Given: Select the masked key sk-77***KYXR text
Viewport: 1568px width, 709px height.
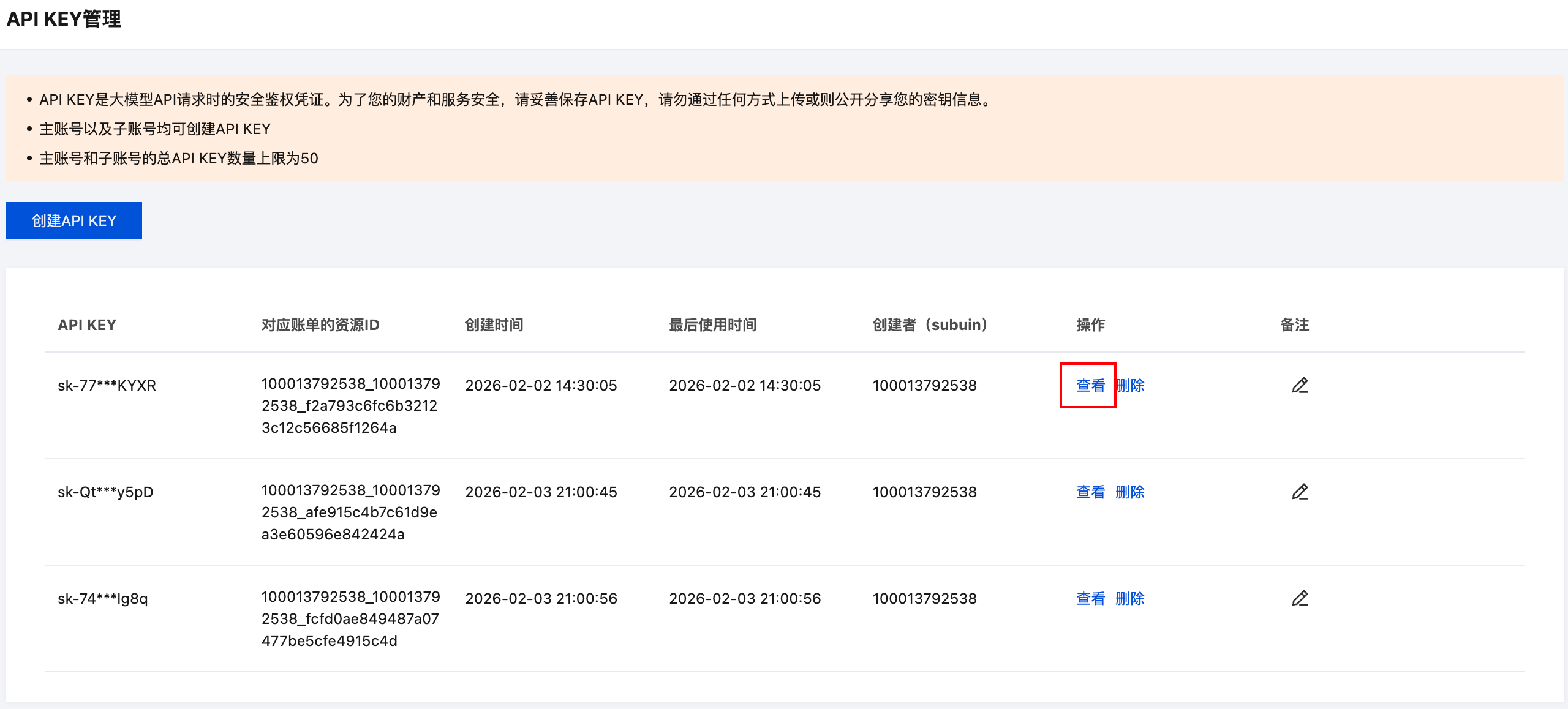Looking at the screenshot, I should [107, 385].
